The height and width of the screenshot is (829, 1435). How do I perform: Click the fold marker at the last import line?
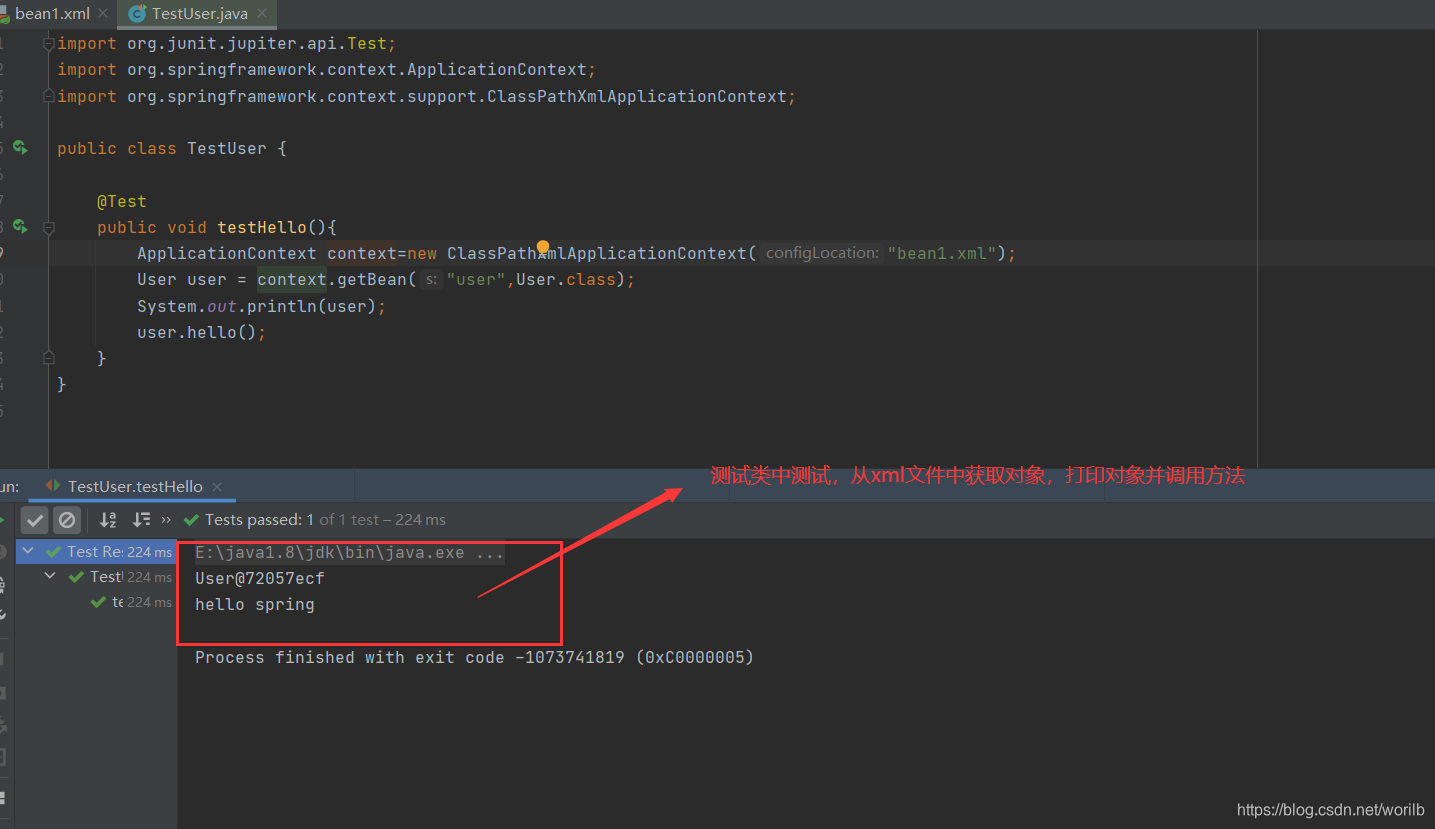pyautogui.click(x=48, y=96)
